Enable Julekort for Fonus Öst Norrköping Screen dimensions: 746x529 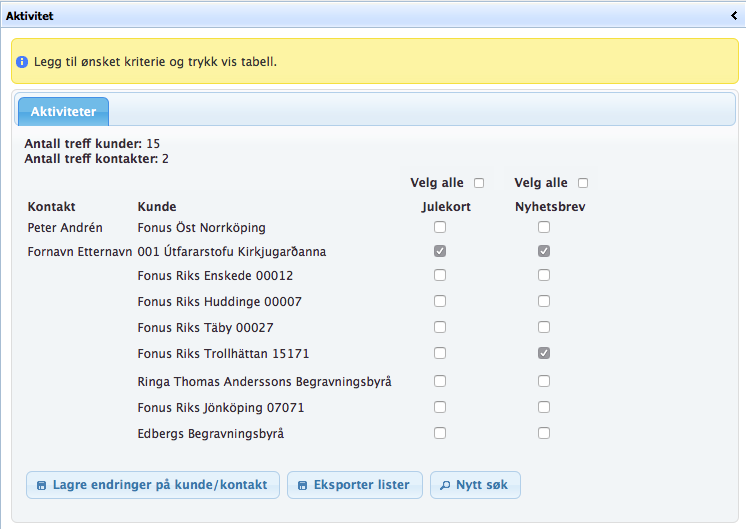point(440,228)
